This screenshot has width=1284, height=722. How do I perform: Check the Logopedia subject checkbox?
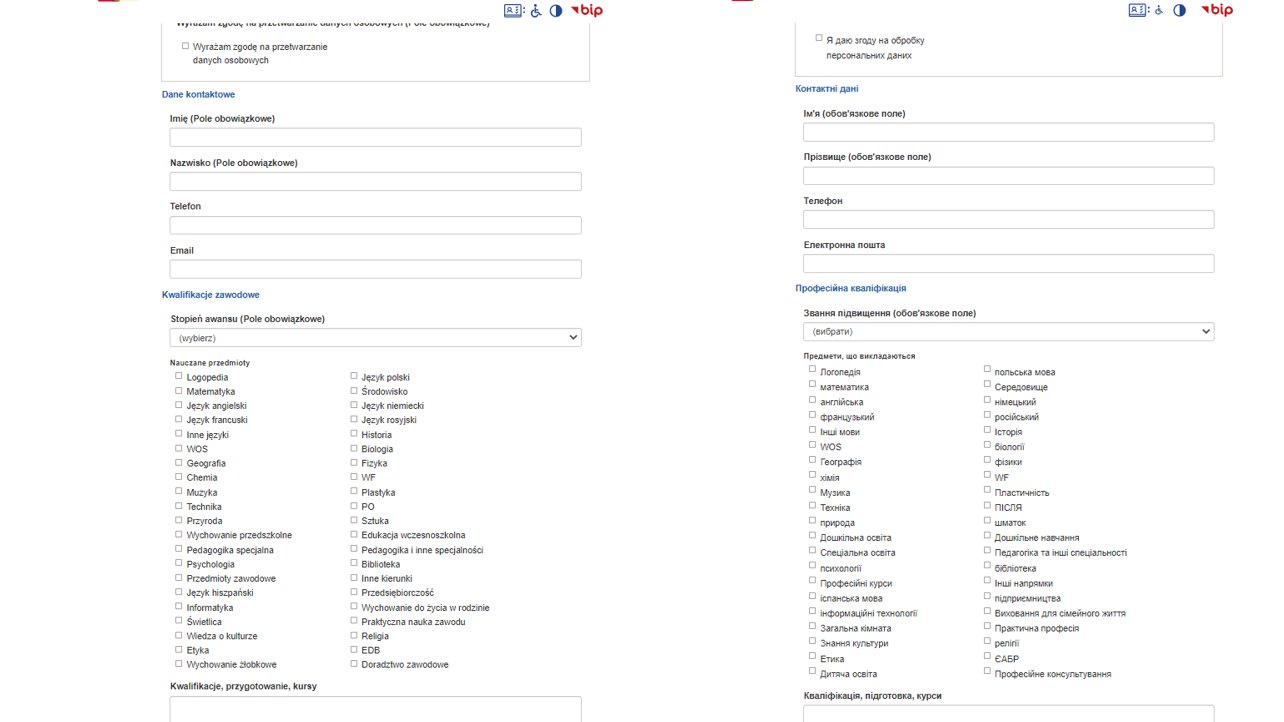tap(179, 376)
